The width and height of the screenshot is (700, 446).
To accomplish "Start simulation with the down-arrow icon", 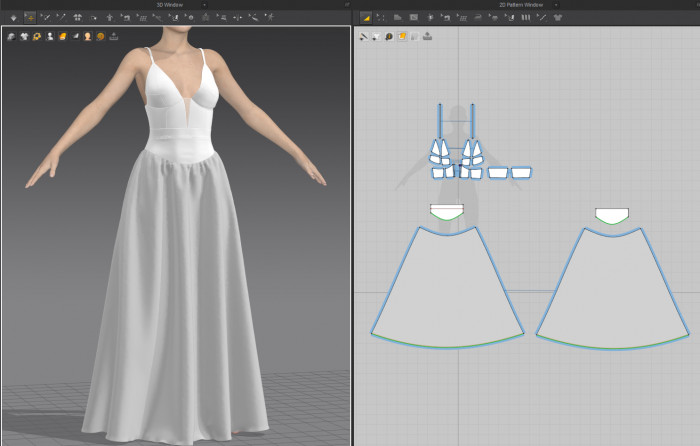I will pyautogui.click(x=14, y=18).
